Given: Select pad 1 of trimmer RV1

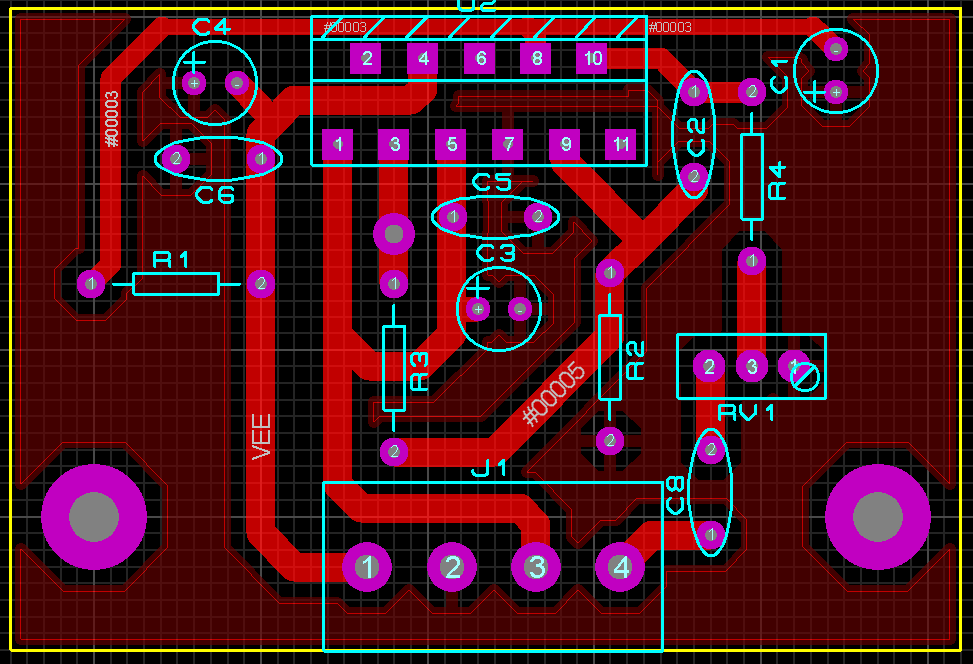Looking at the screenshot, I should pos(794,367).
